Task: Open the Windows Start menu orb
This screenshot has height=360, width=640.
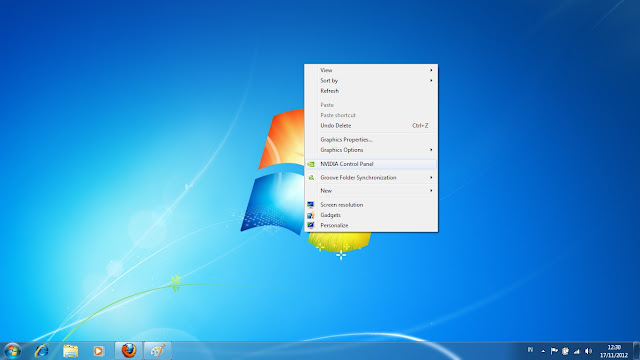Action: click(12, 351)
